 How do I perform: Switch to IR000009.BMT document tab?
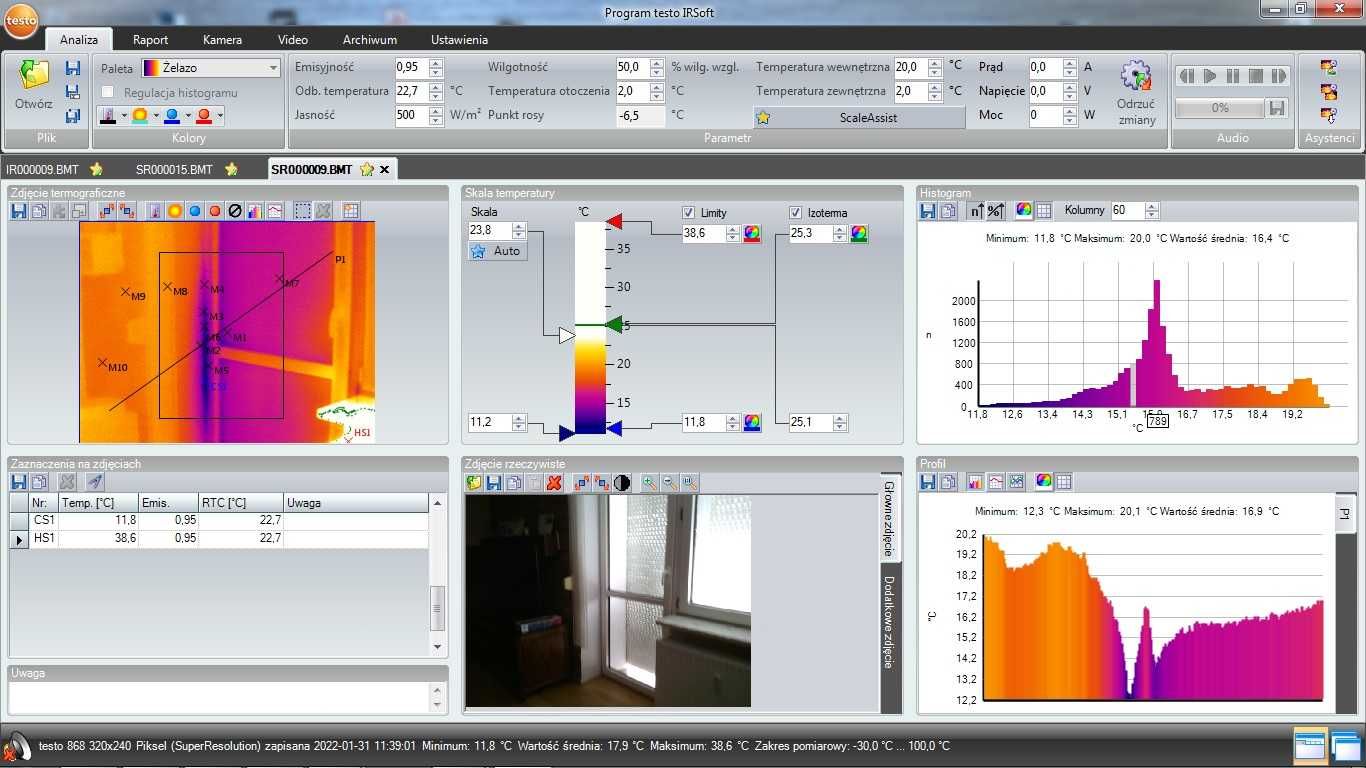pyautogui.click(x=42, y=170)
